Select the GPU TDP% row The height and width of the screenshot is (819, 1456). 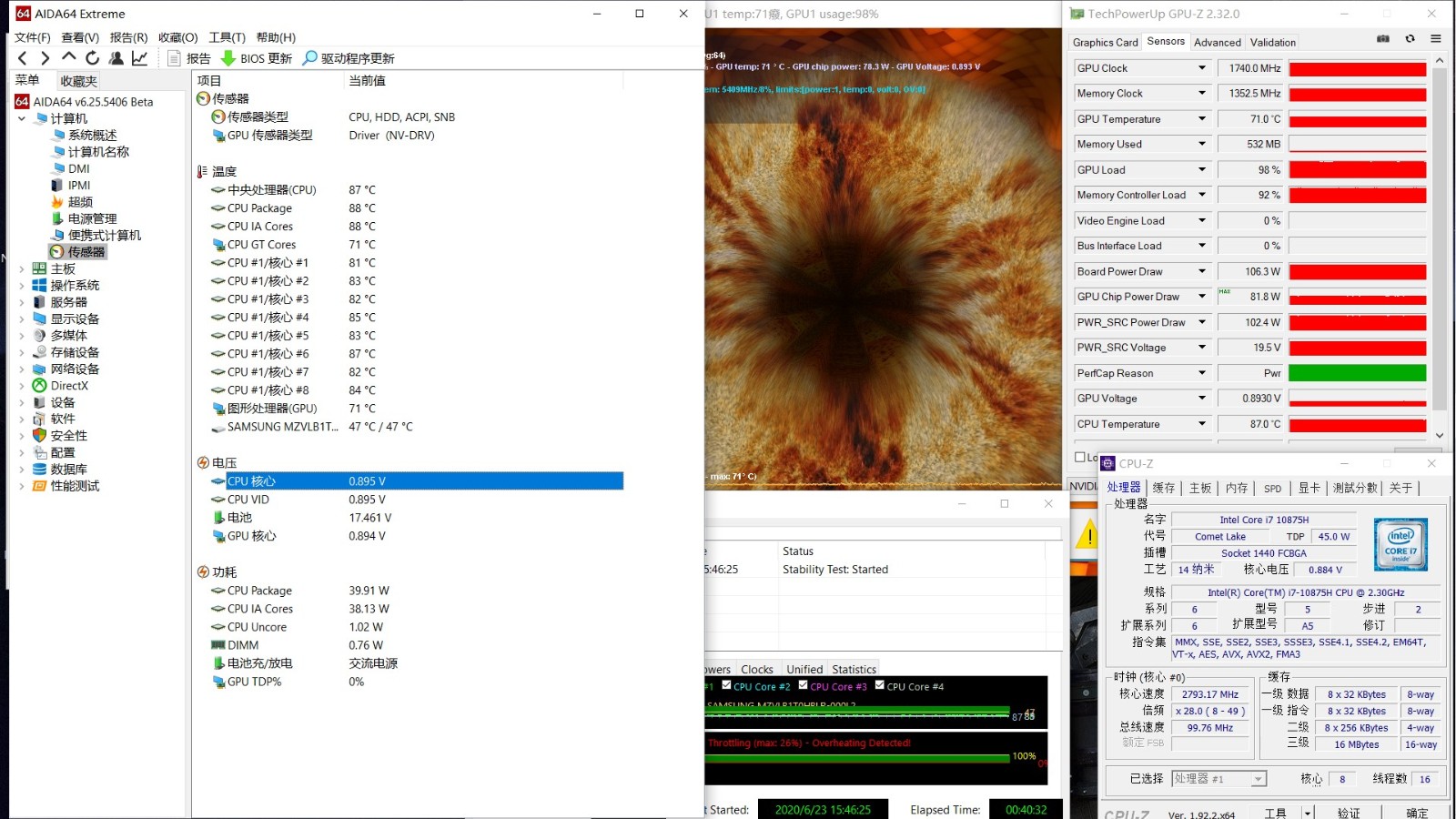[x=409, y=682]
